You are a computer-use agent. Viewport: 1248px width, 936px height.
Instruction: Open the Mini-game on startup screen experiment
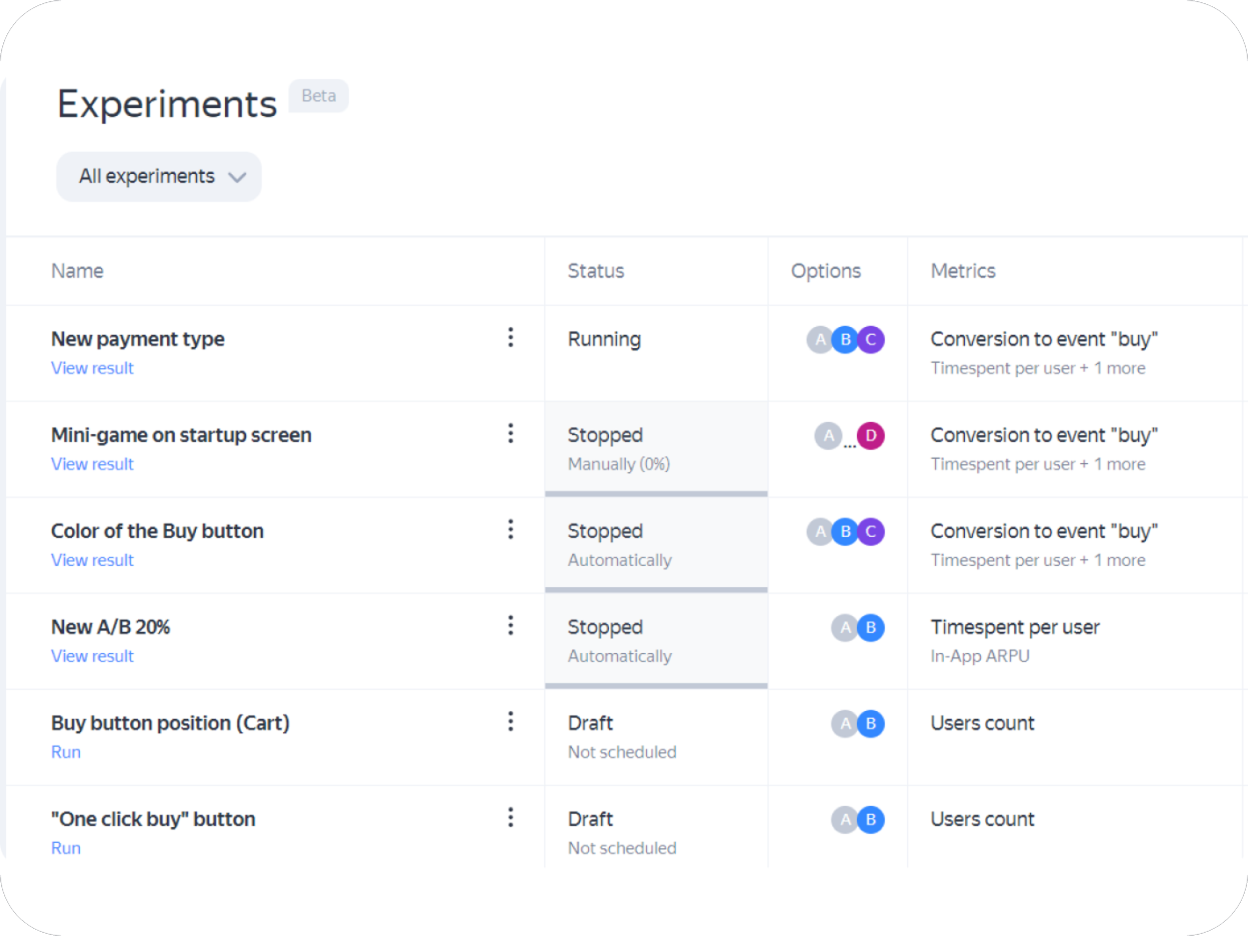[x=181, y=435]
